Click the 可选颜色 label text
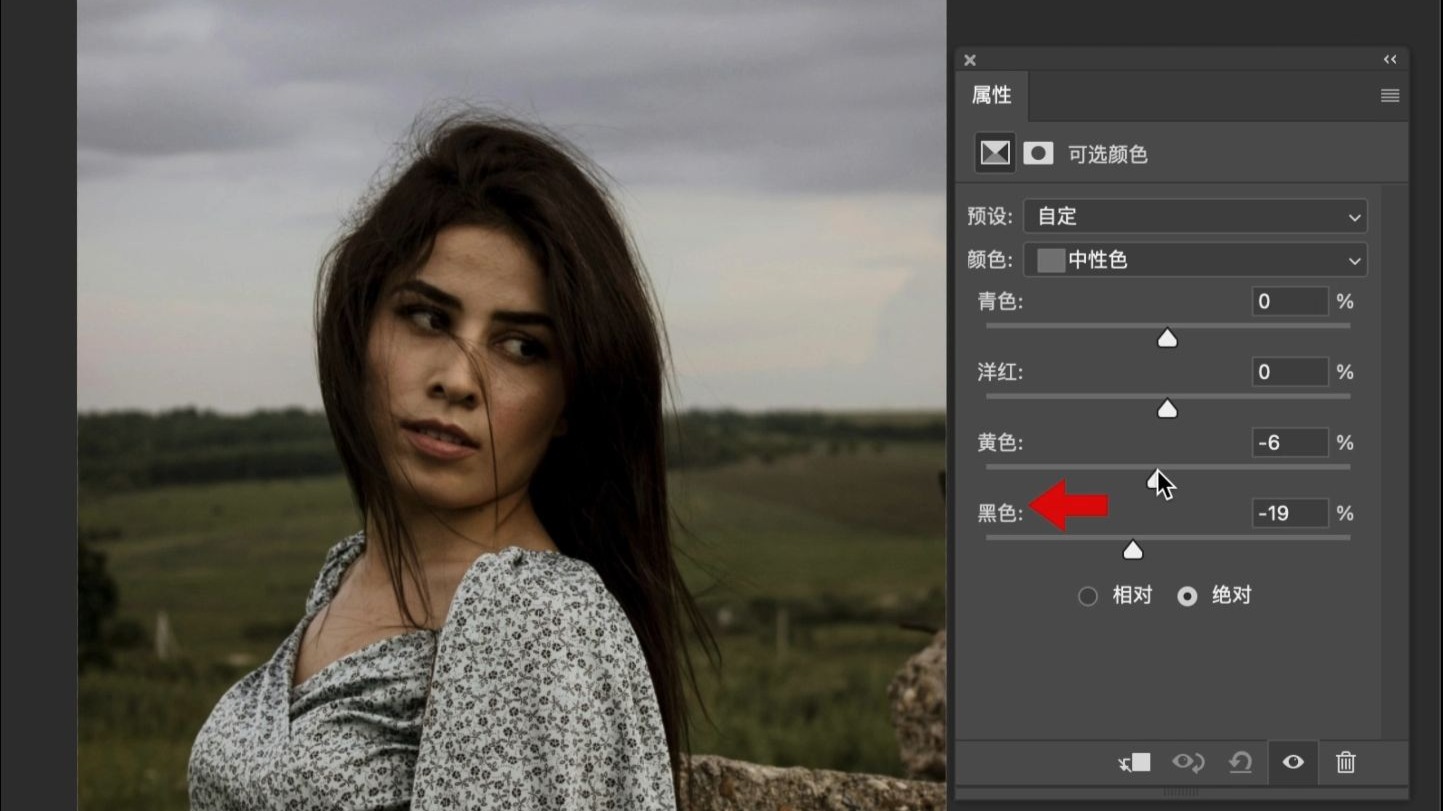The width and height of the screenshot is (1443, 811). (1107, 154)
